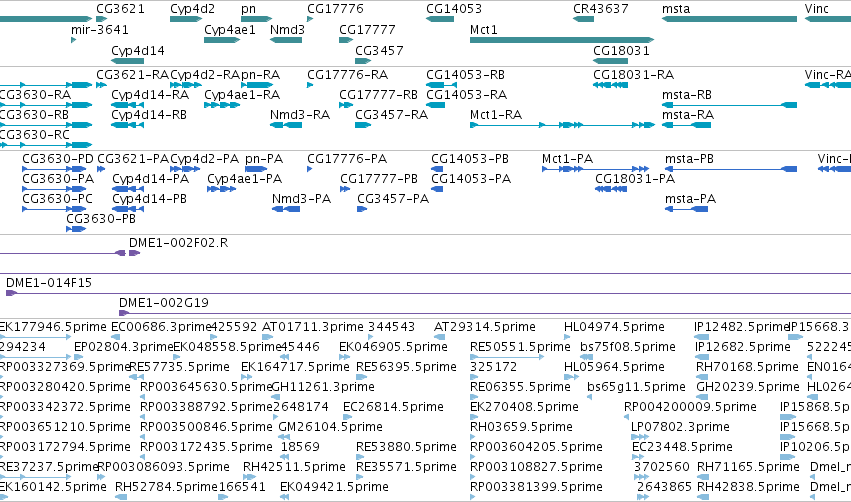Click the long Mct1 gene bar
The height and width of the screenshot is (502, 851).
[561, 40]
